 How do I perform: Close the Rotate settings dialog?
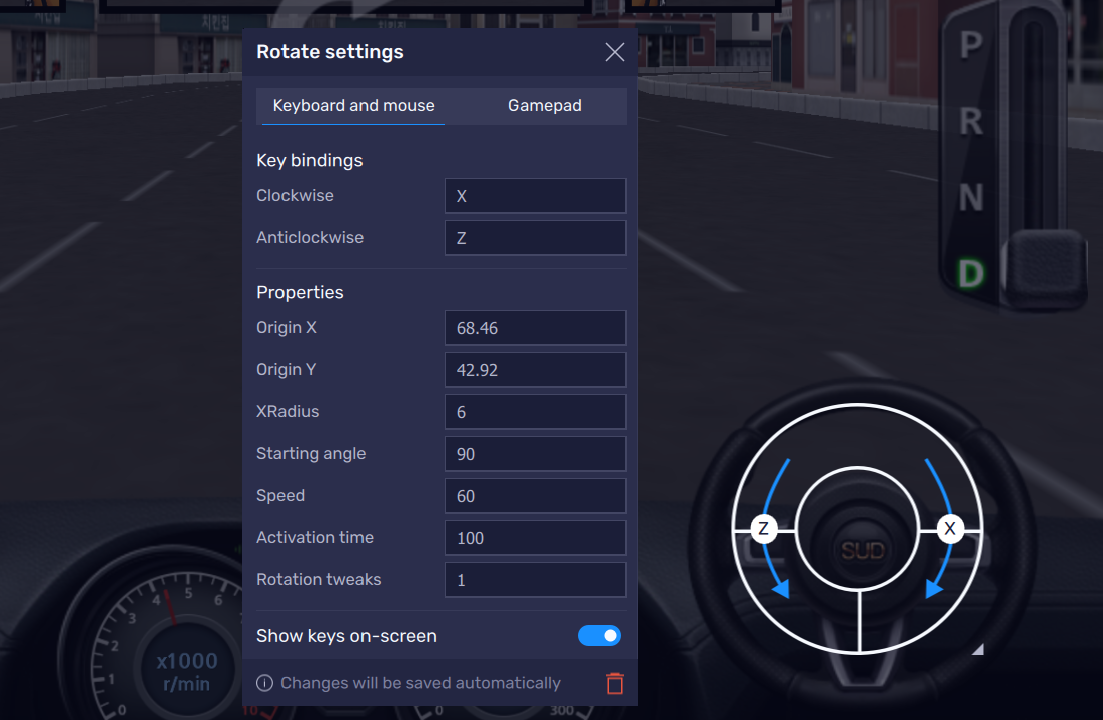(x=615, y=52)
